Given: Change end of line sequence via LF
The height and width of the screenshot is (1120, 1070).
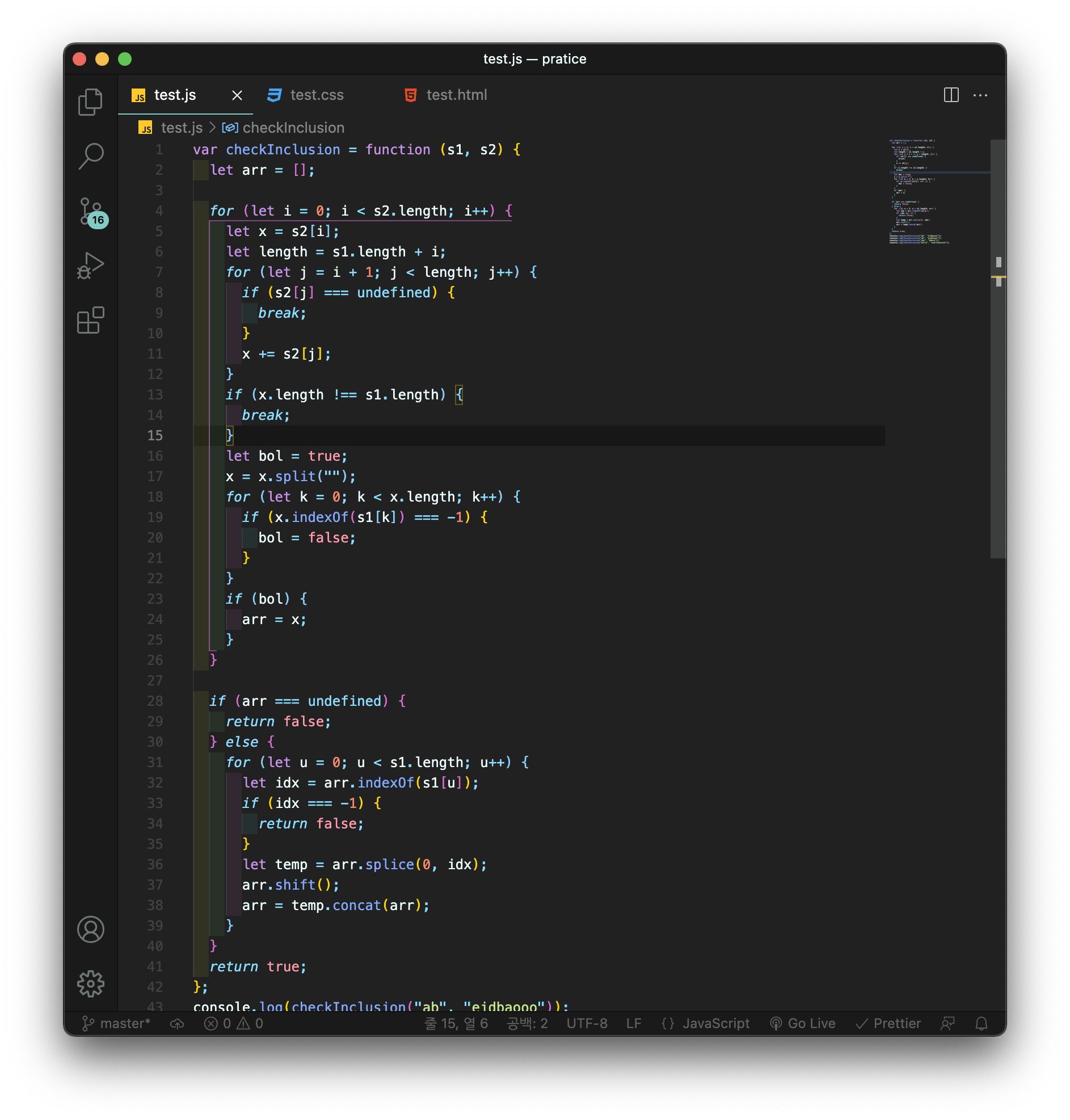Looking at the screenshot, I should pos(633,1023).
